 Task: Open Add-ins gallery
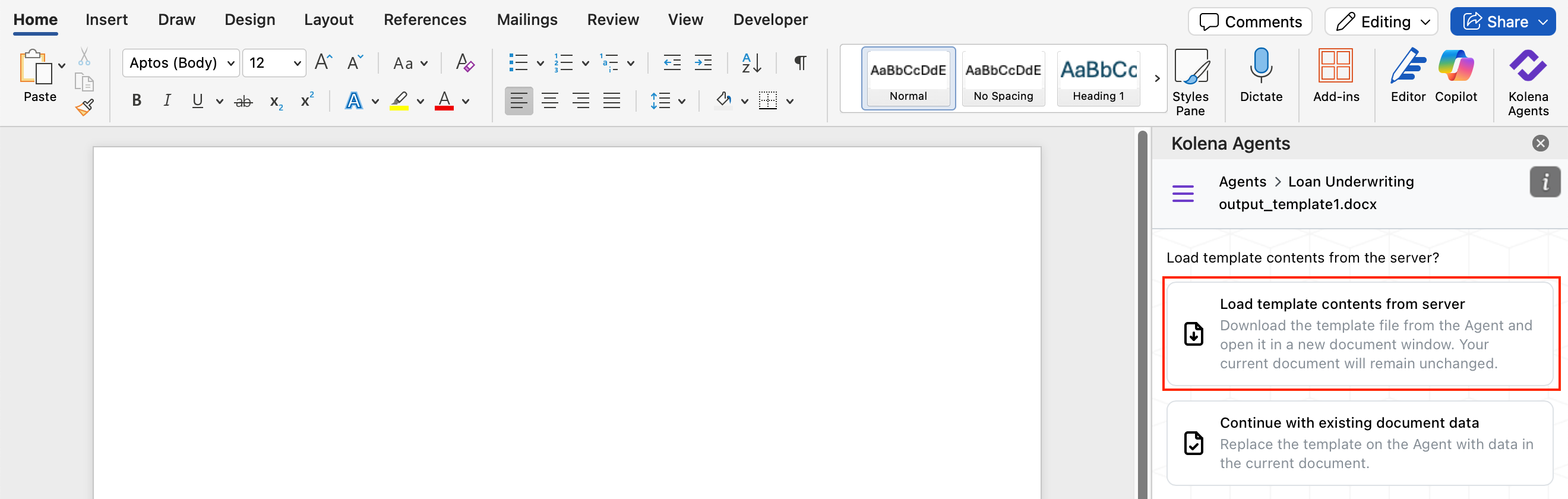(1336, 76)
